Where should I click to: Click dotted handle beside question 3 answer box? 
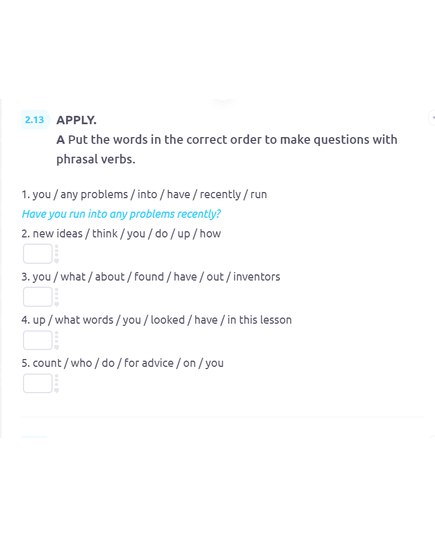[57, 297]
